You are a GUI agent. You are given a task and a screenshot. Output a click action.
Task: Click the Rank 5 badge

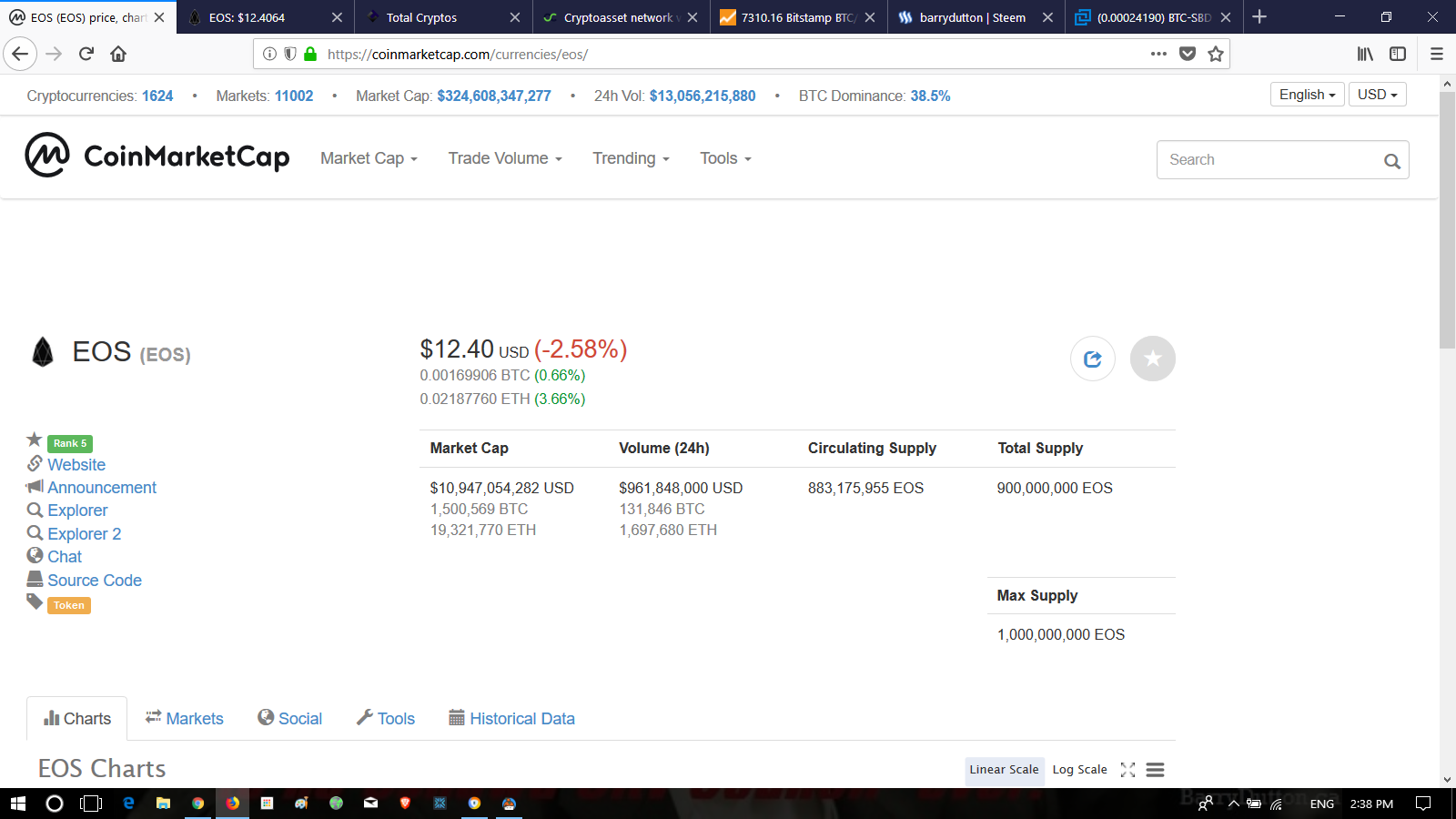pos(70,444)
